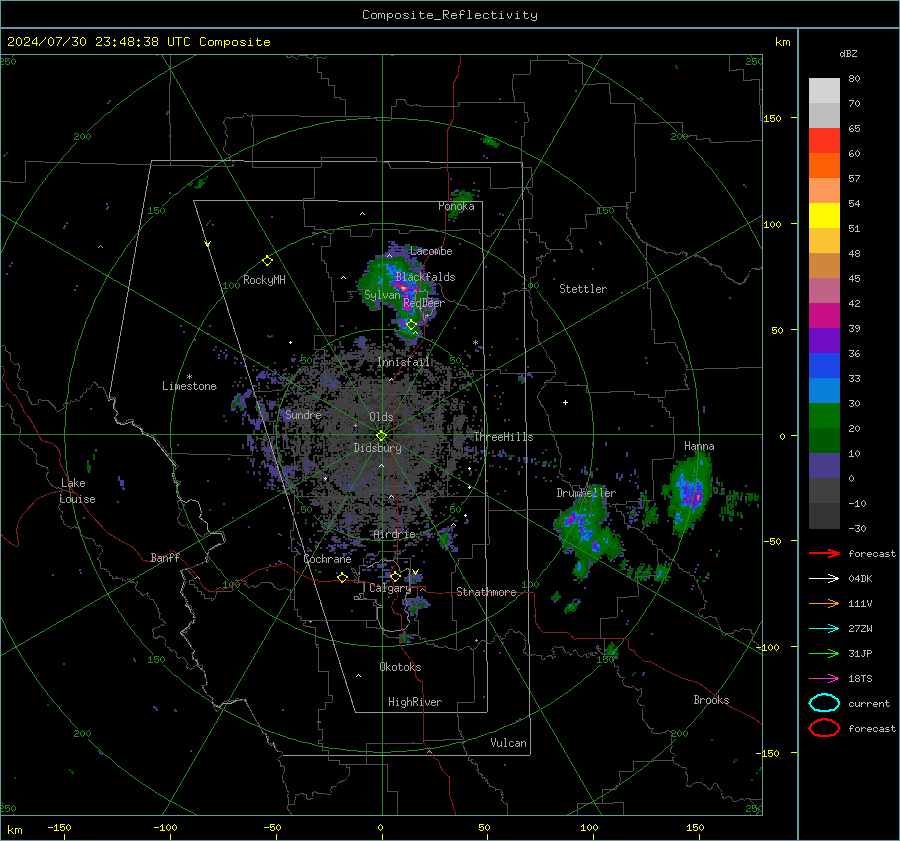Click the Blackfalds city label

425,277
